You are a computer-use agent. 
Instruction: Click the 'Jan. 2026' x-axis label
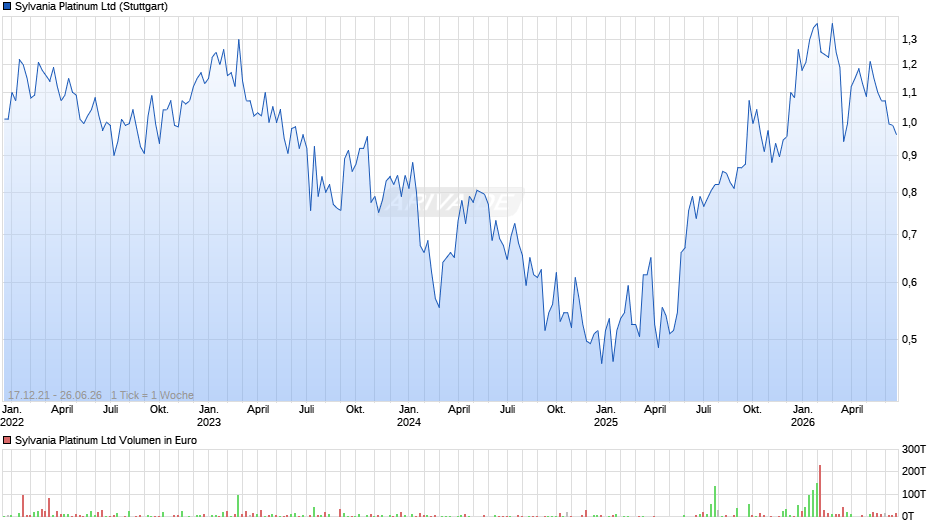(x=803, y=416)
